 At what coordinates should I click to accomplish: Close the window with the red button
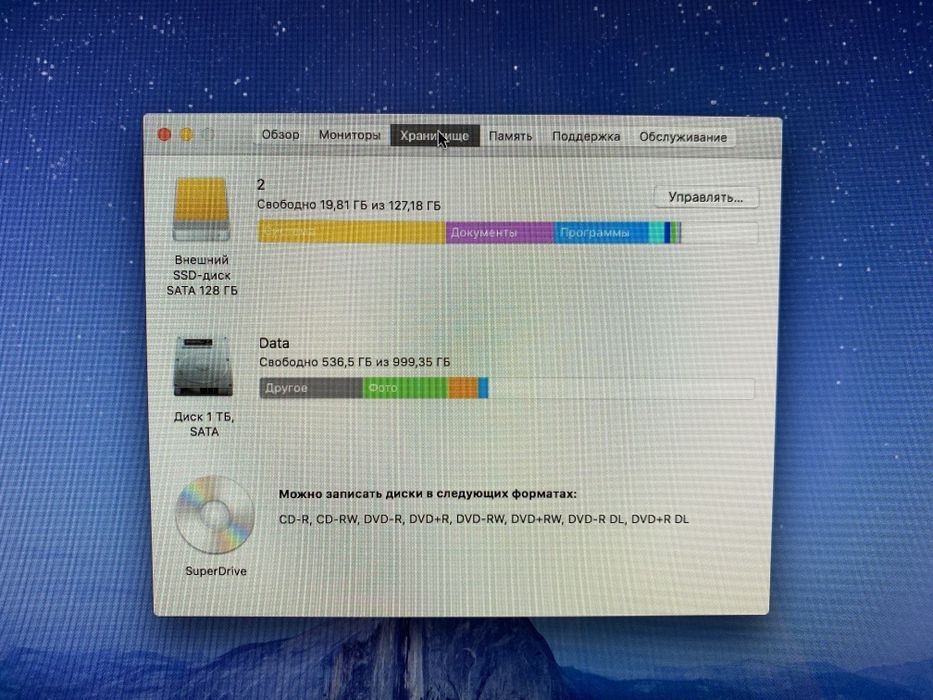click(x=164, y=135)
